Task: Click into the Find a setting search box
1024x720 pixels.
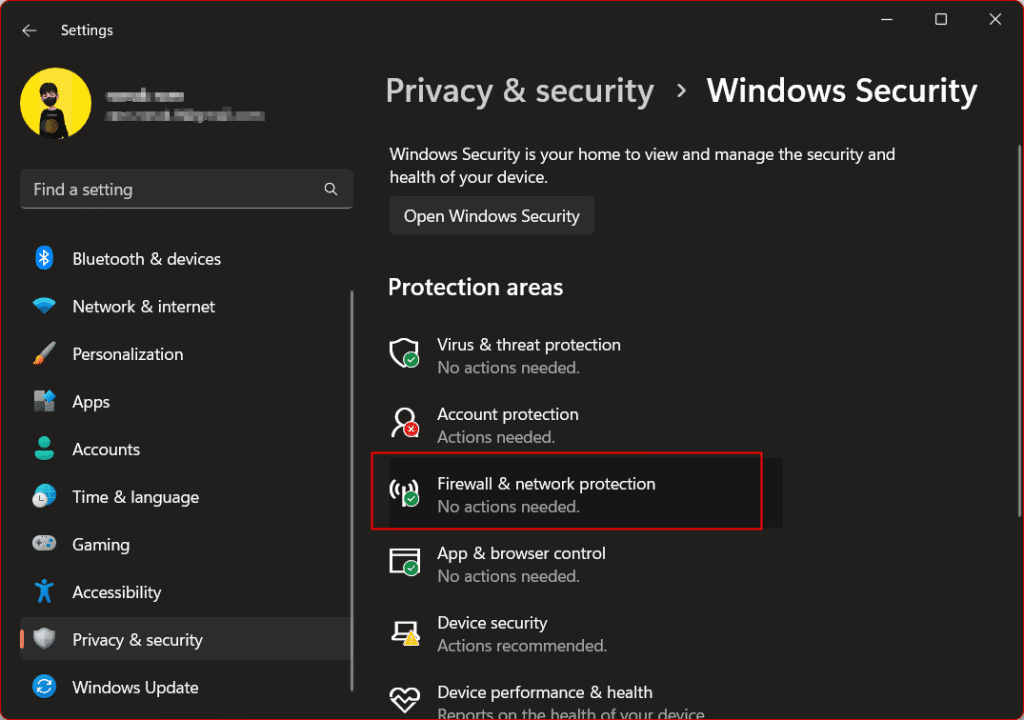Action: click(187, 189)
